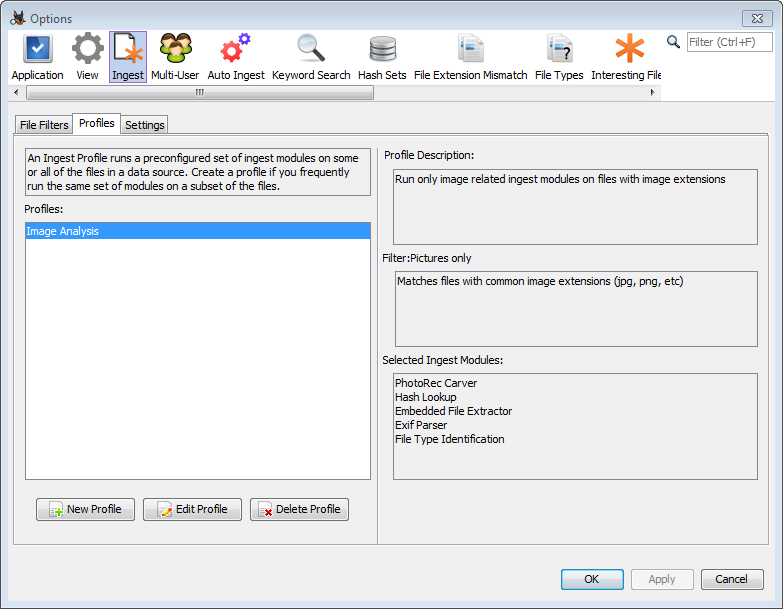Select the View gear icon

pos(87,57)
